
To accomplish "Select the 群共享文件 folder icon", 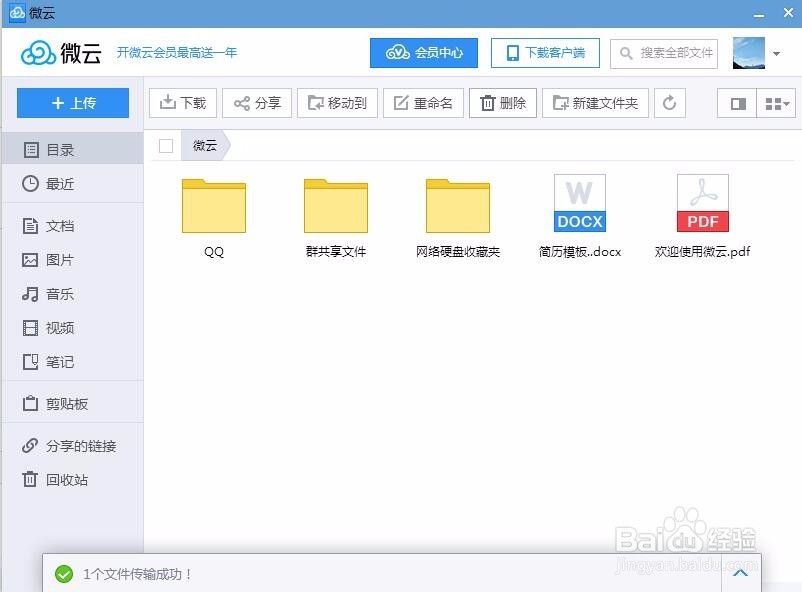I will (x=336, y=205).
